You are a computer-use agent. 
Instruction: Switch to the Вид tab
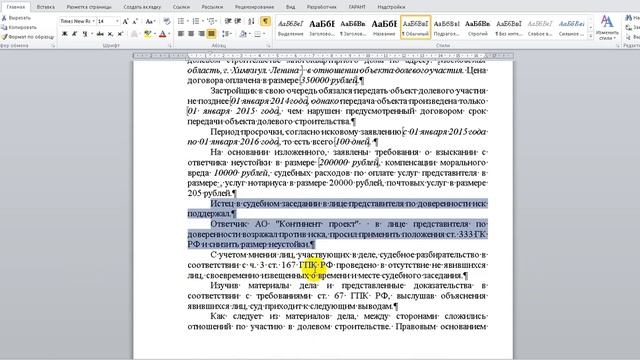point(290,7)
